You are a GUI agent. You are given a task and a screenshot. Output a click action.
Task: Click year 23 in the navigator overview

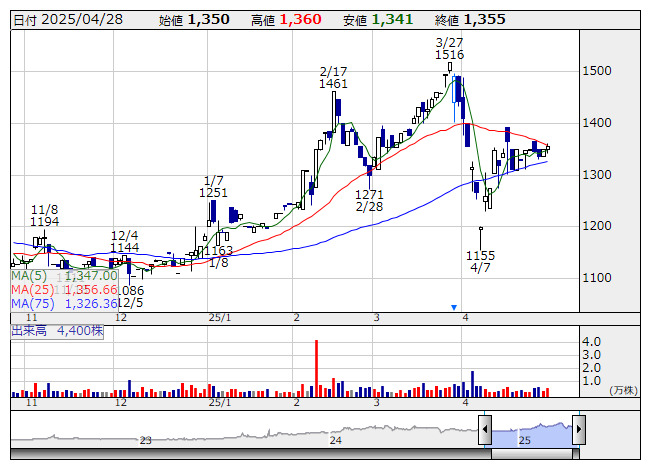pyautogui.click(x=146, y=440)
